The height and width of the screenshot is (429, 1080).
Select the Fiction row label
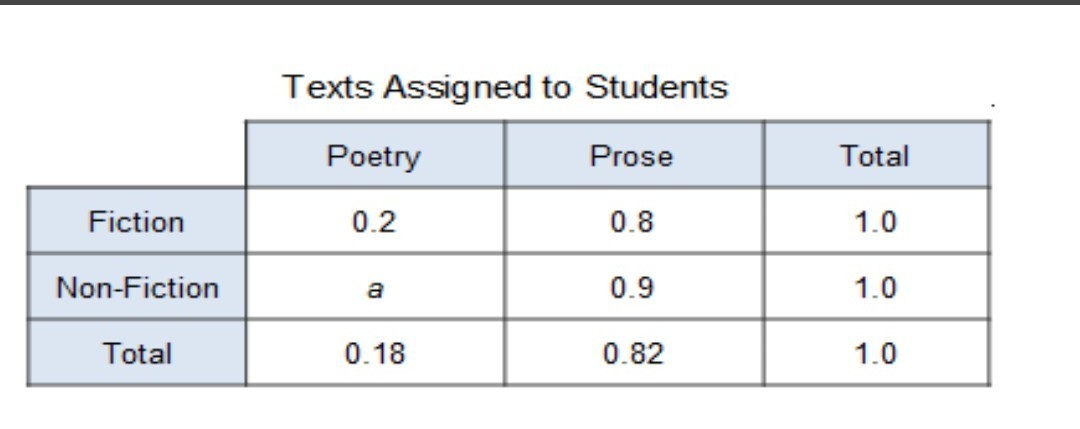(136, 221)
